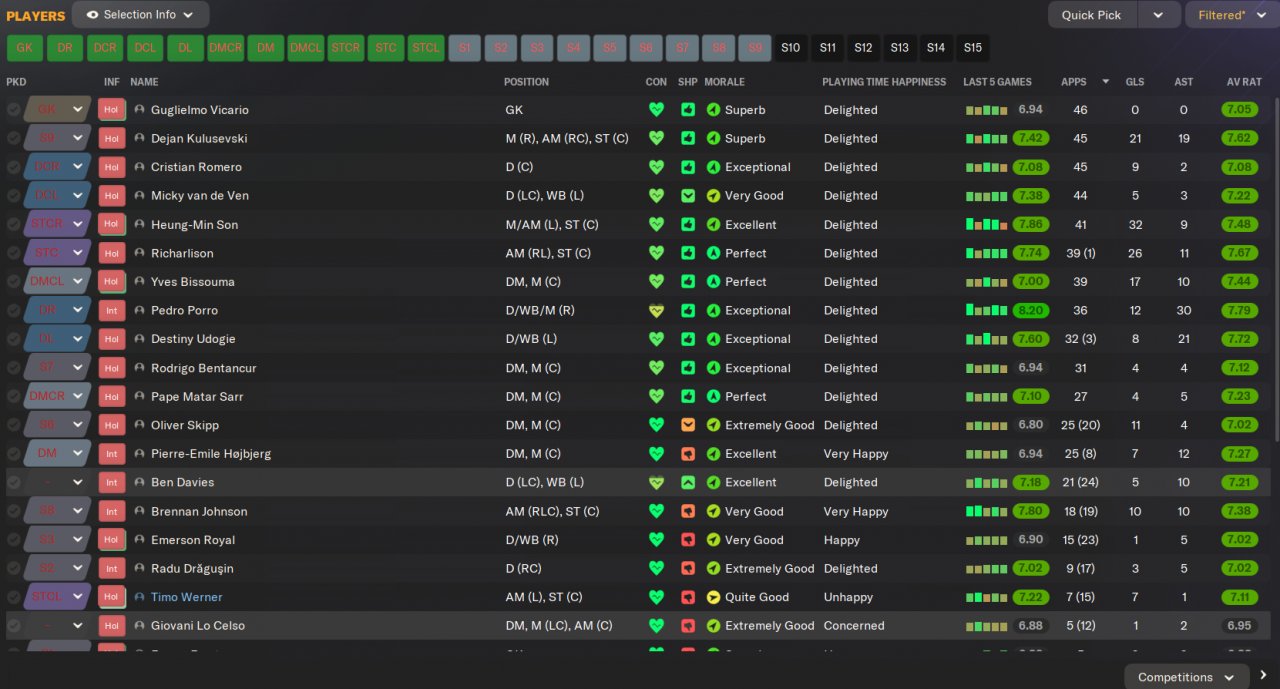Image resolution: width=1280 pixels, height=689 pixels.
Task: Click player profile icon beside Yves Bissouma
Action: [139, 282]
